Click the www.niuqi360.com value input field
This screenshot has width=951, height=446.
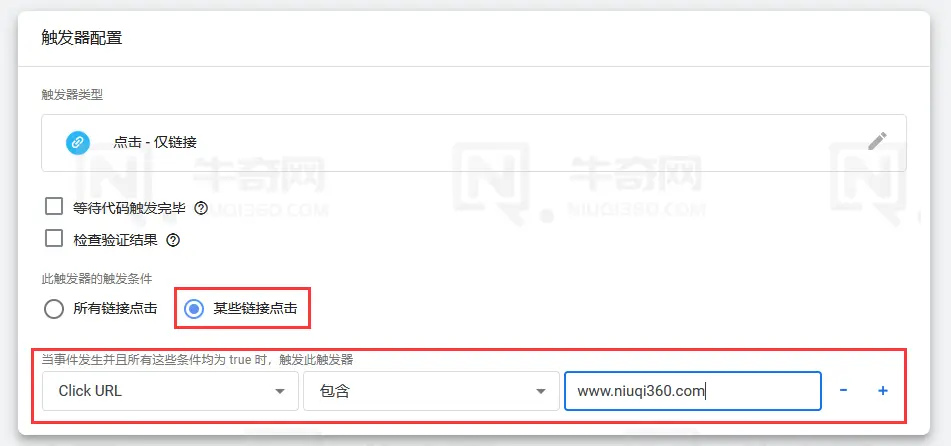693,391
